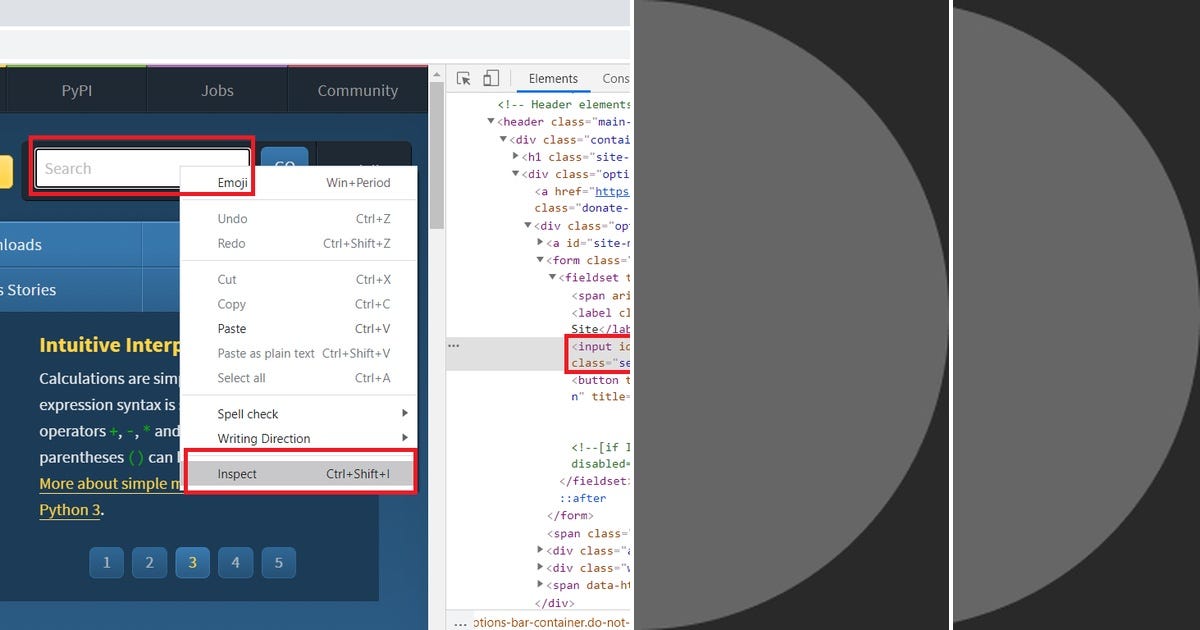This screenshot has height=630, width=1200.
Task: Select all via the context menu
Action: [x=241, y=378]
